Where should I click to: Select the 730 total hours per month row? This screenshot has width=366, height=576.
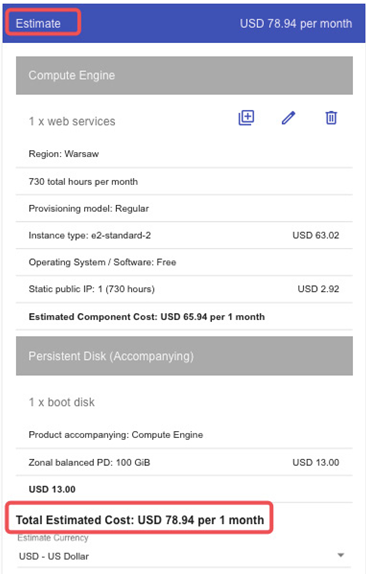pos(184,181)
